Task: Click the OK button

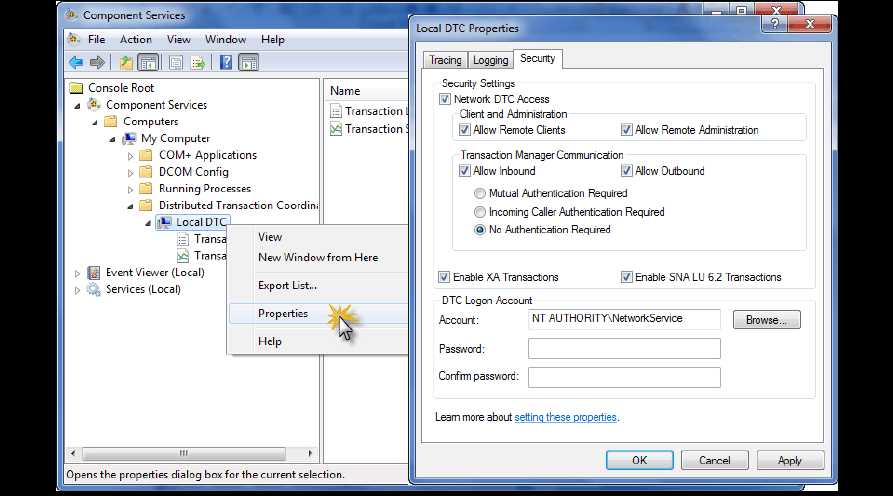Action: click(640, 460)
